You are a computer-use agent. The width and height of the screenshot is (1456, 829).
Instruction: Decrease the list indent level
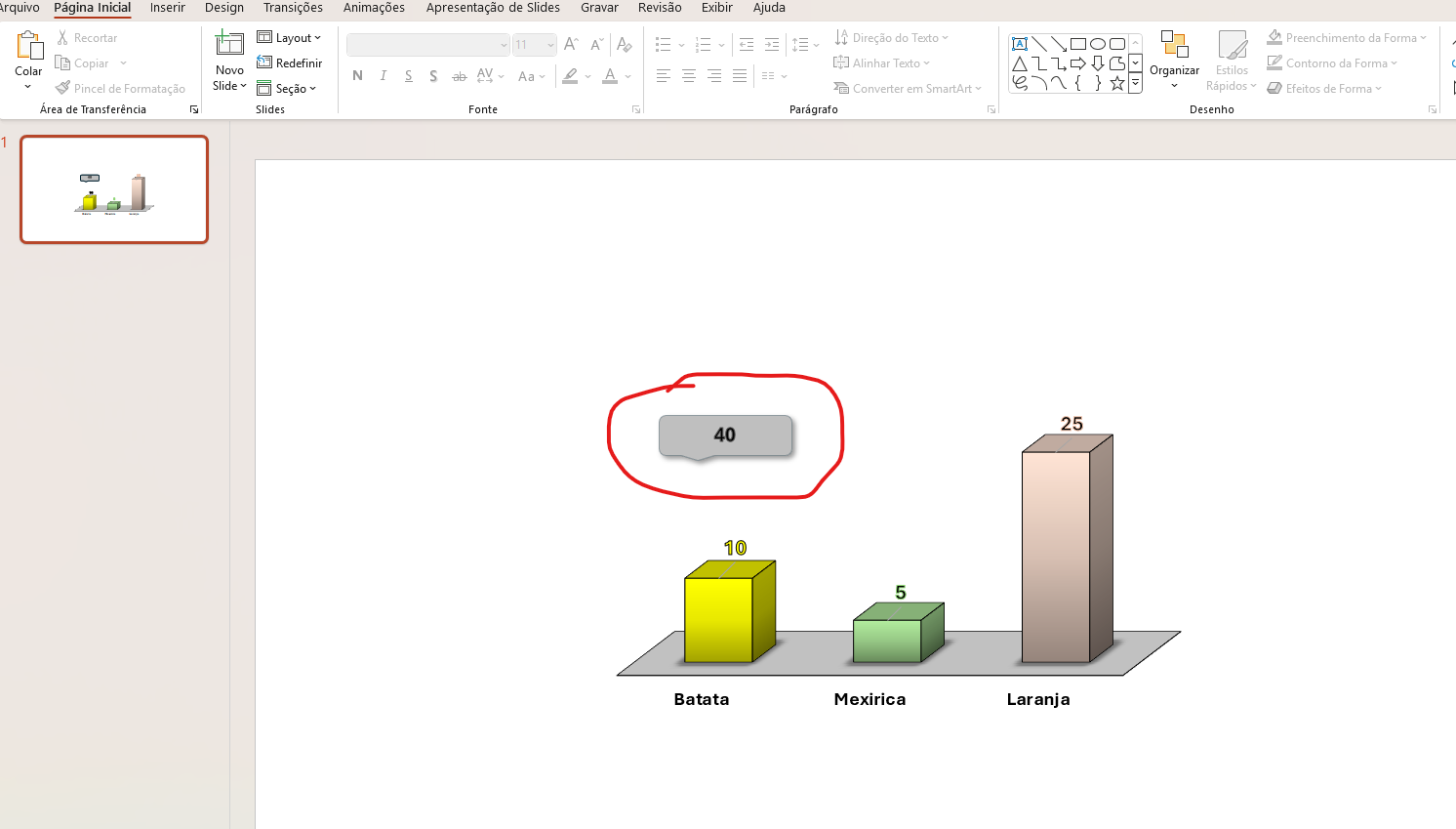click(x=747, y=45)
